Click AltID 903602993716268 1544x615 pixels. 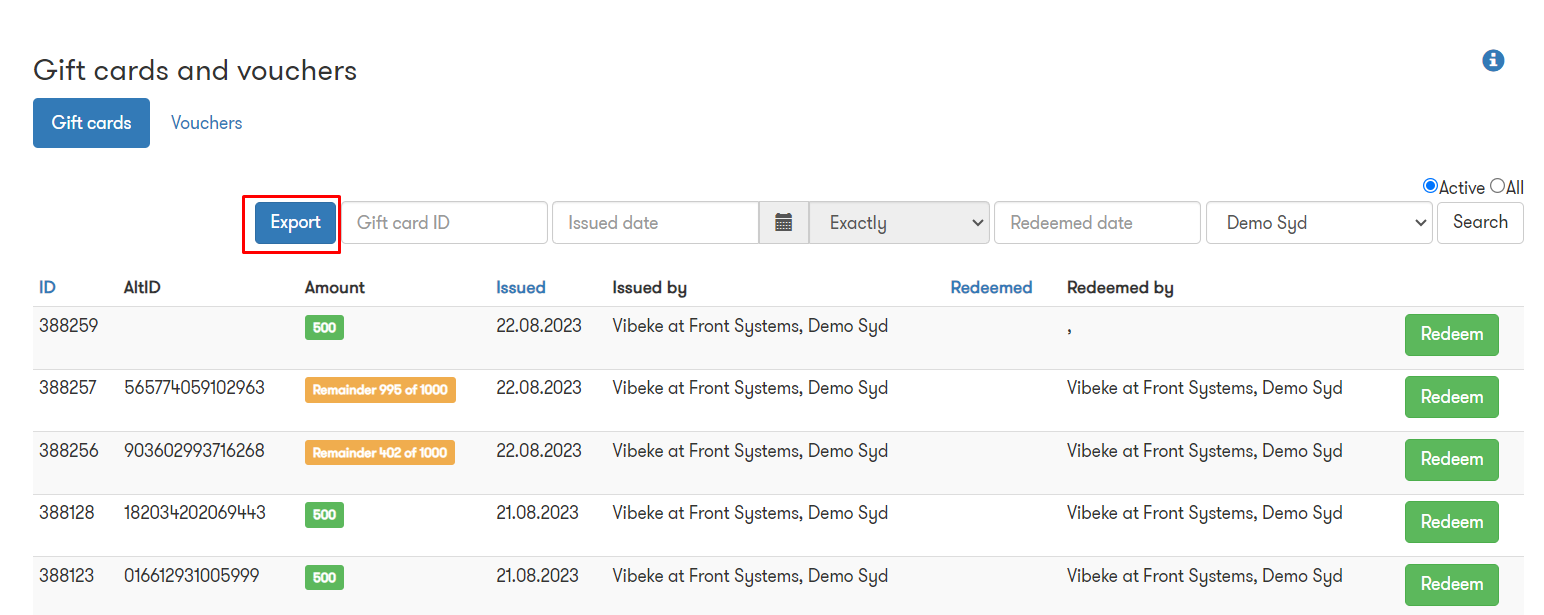(194, 451)
